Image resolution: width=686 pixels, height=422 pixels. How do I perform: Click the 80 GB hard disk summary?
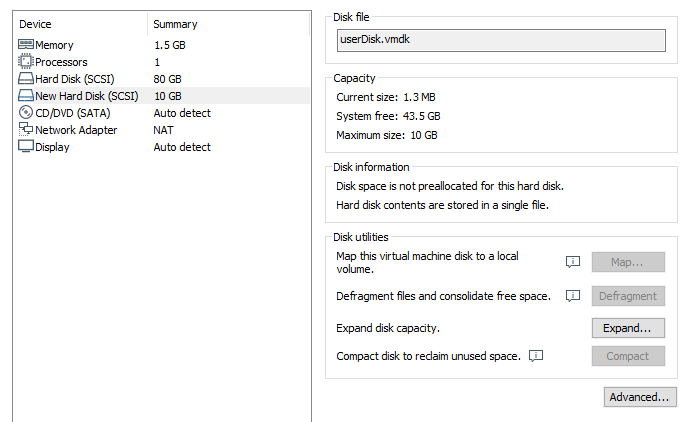168,79
